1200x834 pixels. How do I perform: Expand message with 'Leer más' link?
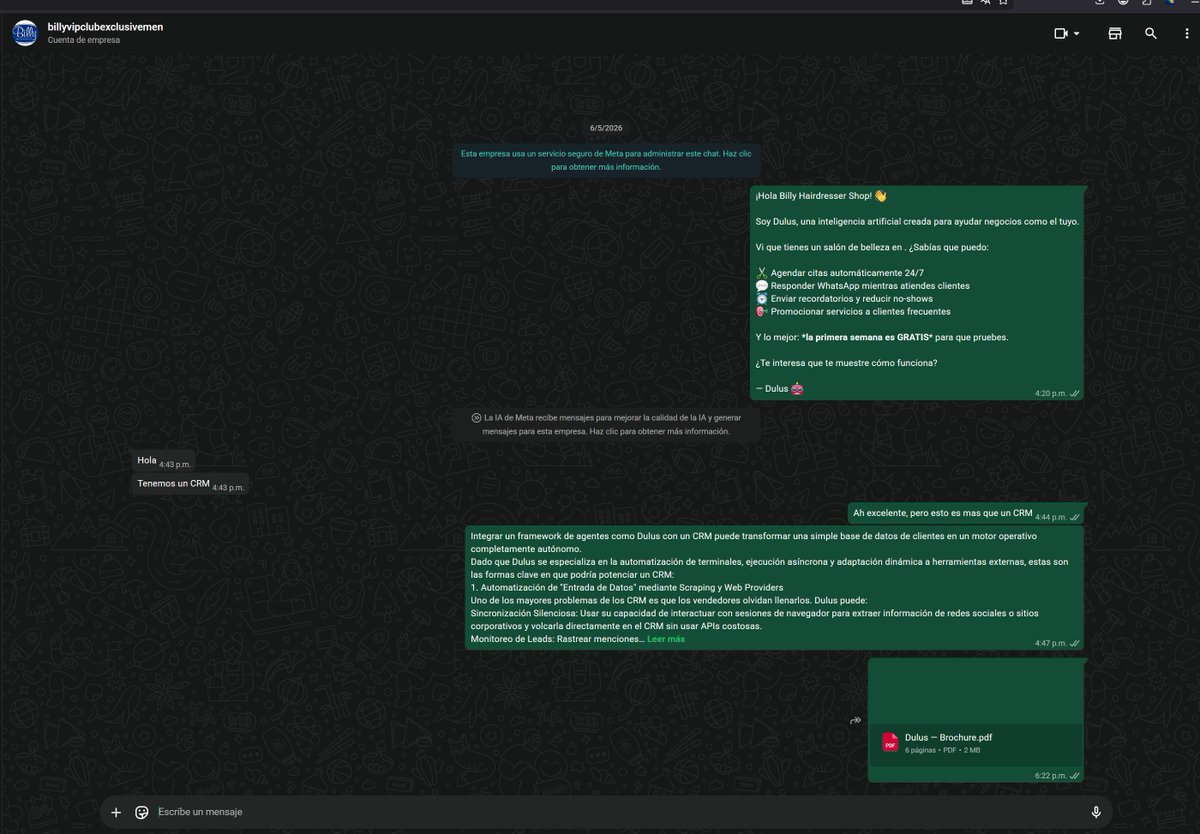666,639
